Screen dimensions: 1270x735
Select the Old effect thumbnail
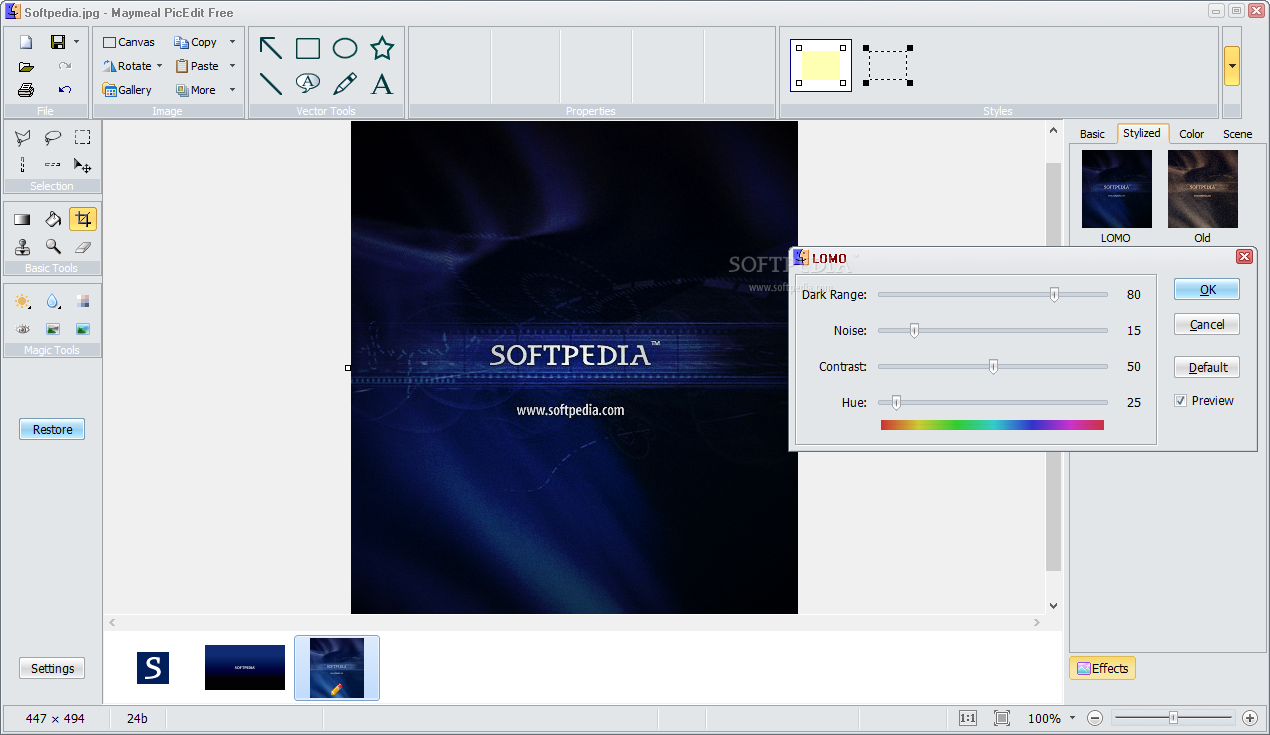[x=1202, y=189]
